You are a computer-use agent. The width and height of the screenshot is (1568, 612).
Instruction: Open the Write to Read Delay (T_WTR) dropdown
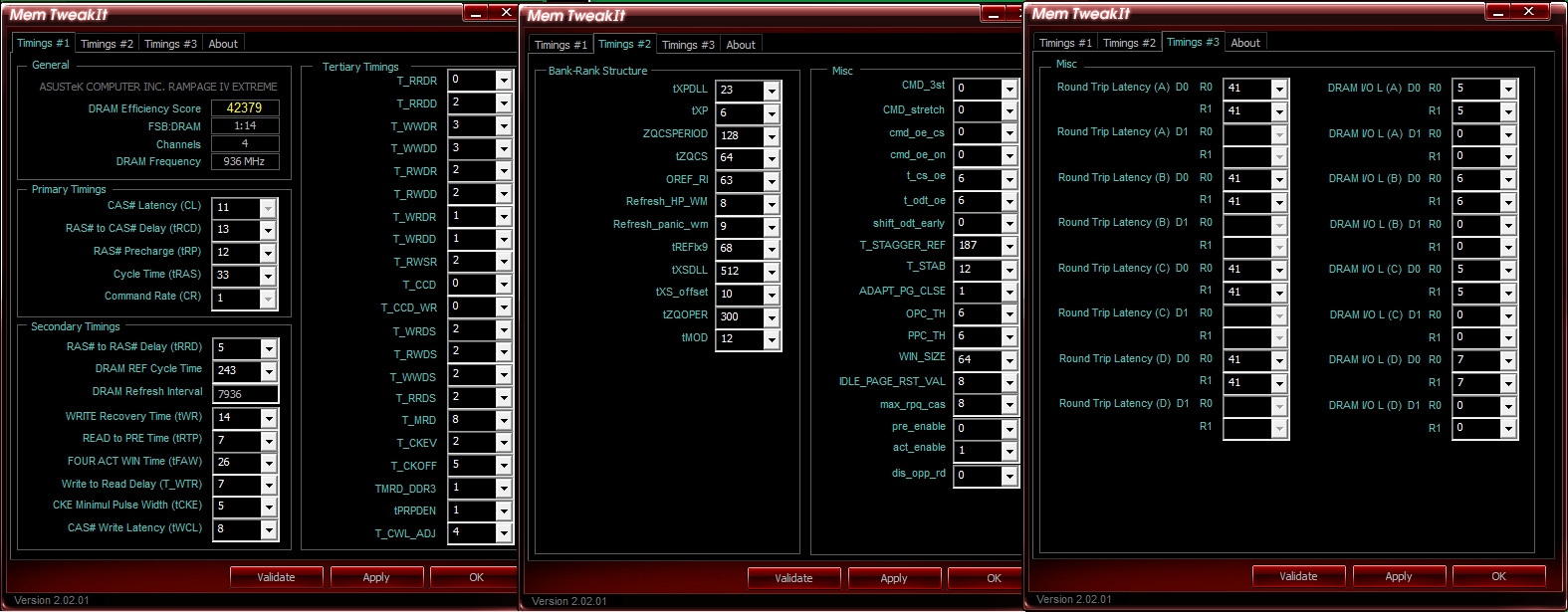tap(268, 485)
